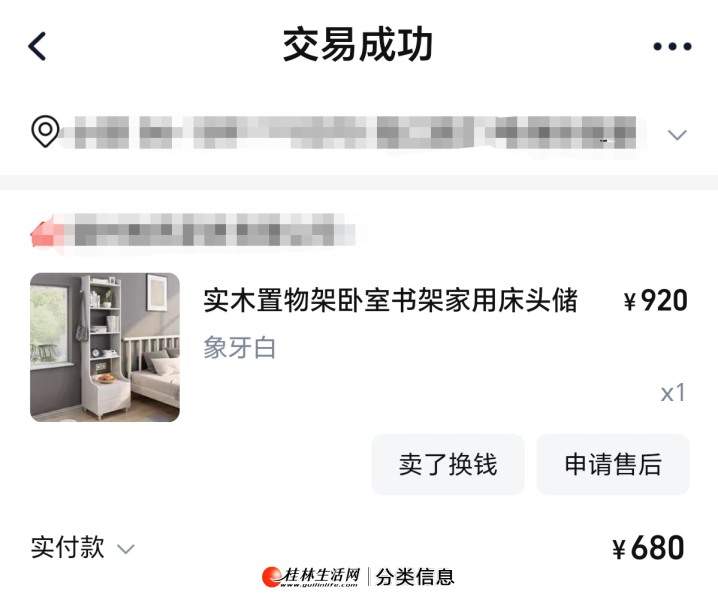Tap the ¥680 actual payment amount
The image size is (718, 600).
(648, 548)
